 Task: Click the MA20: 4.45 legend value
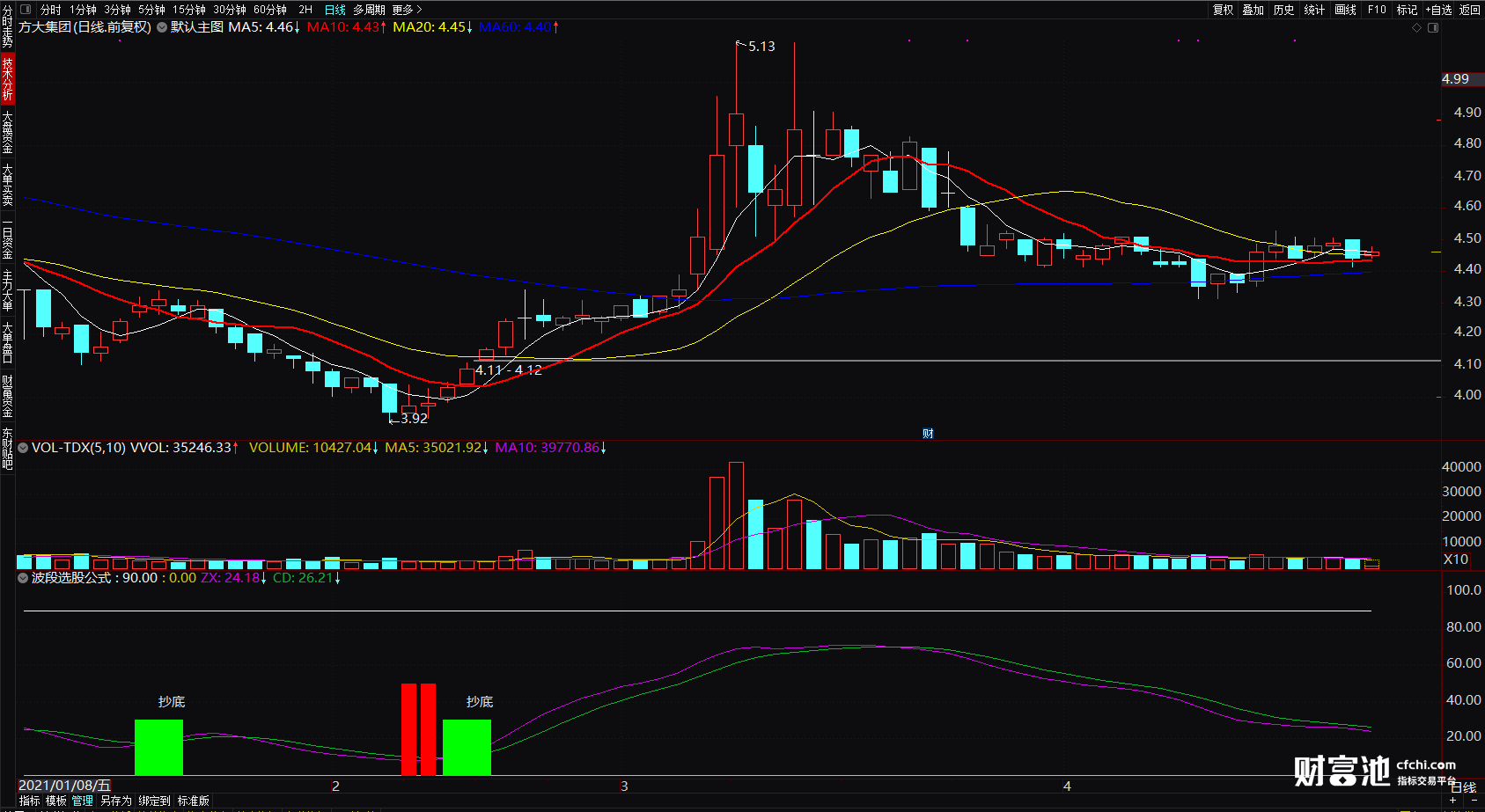[x=433, y=27]
